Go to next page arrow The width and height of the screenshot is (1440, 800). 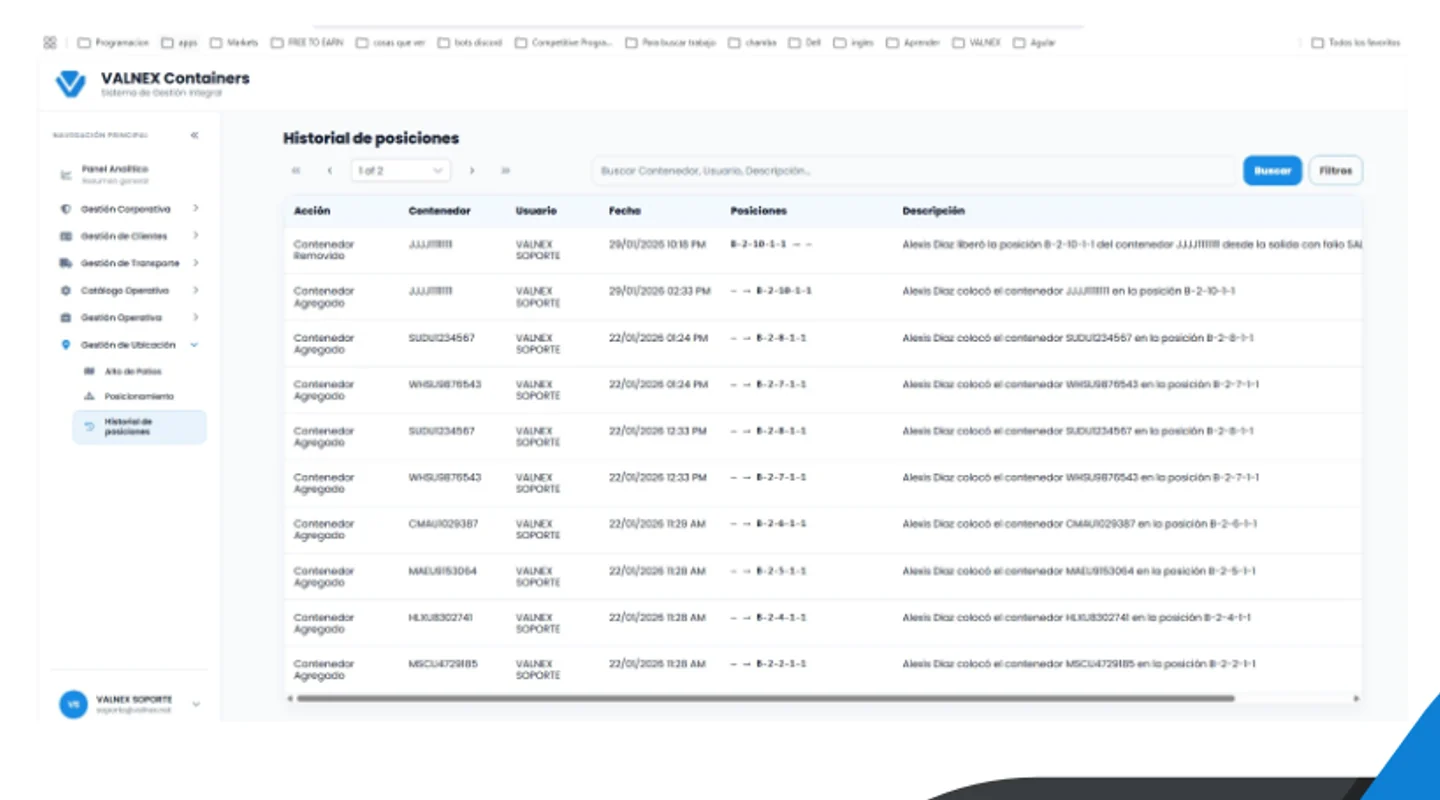(x=472, y=171)
